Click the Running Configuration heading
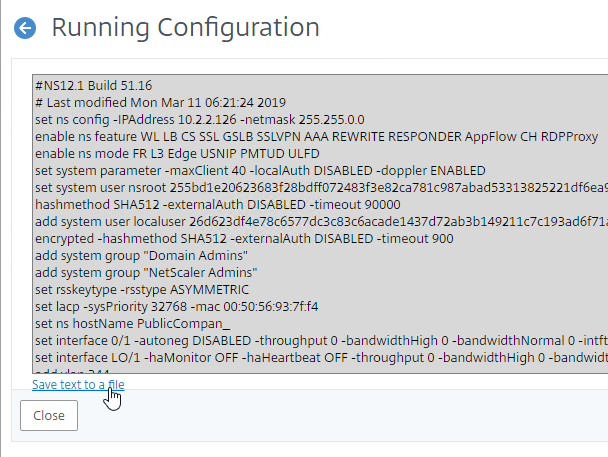This screenshot has width=608, height=457. click(185, 28)
